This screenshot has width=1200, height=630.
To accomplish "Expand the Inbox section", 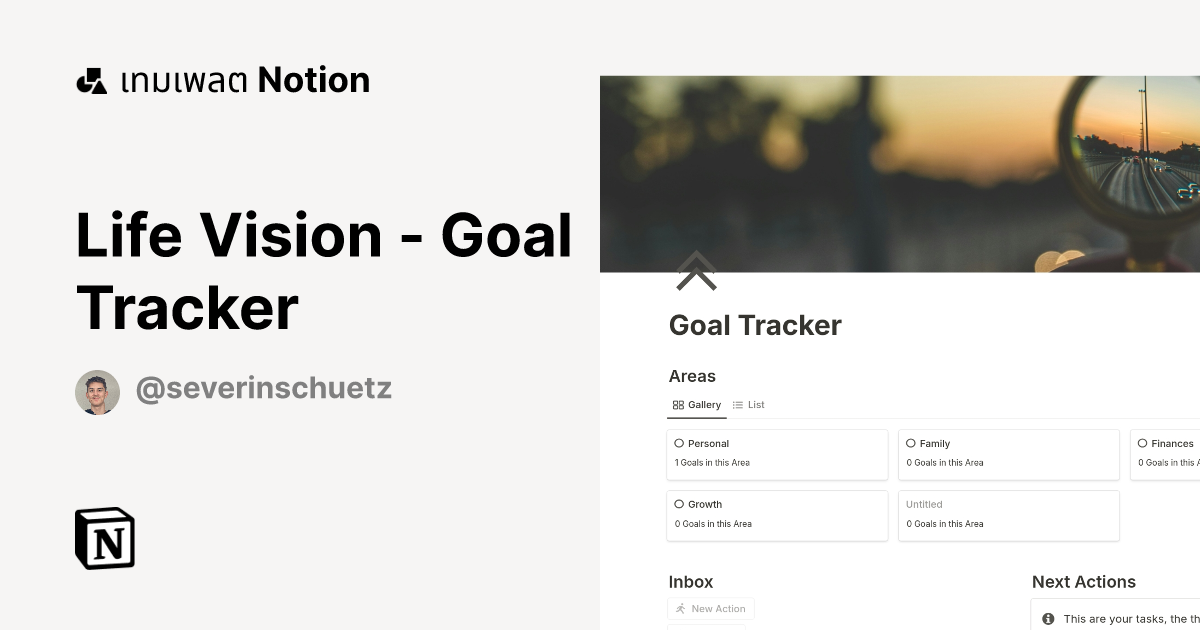I will tap(690, 582).
